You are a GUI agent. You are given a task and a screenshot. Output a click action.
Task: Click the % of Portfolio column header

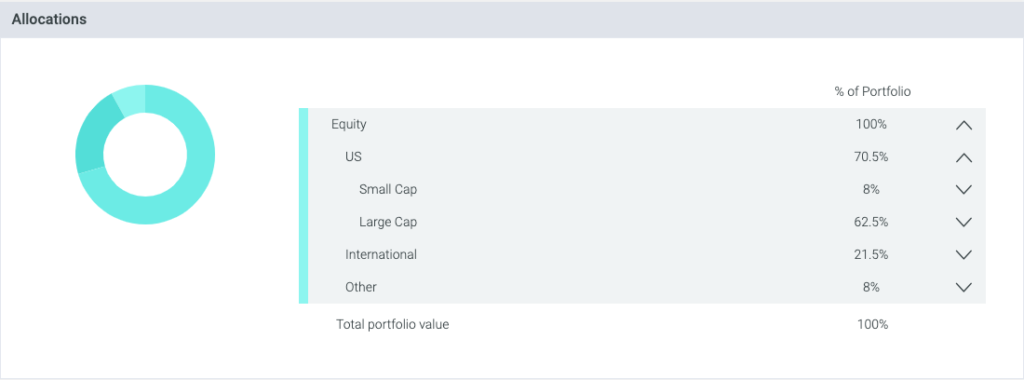point(872,92)
